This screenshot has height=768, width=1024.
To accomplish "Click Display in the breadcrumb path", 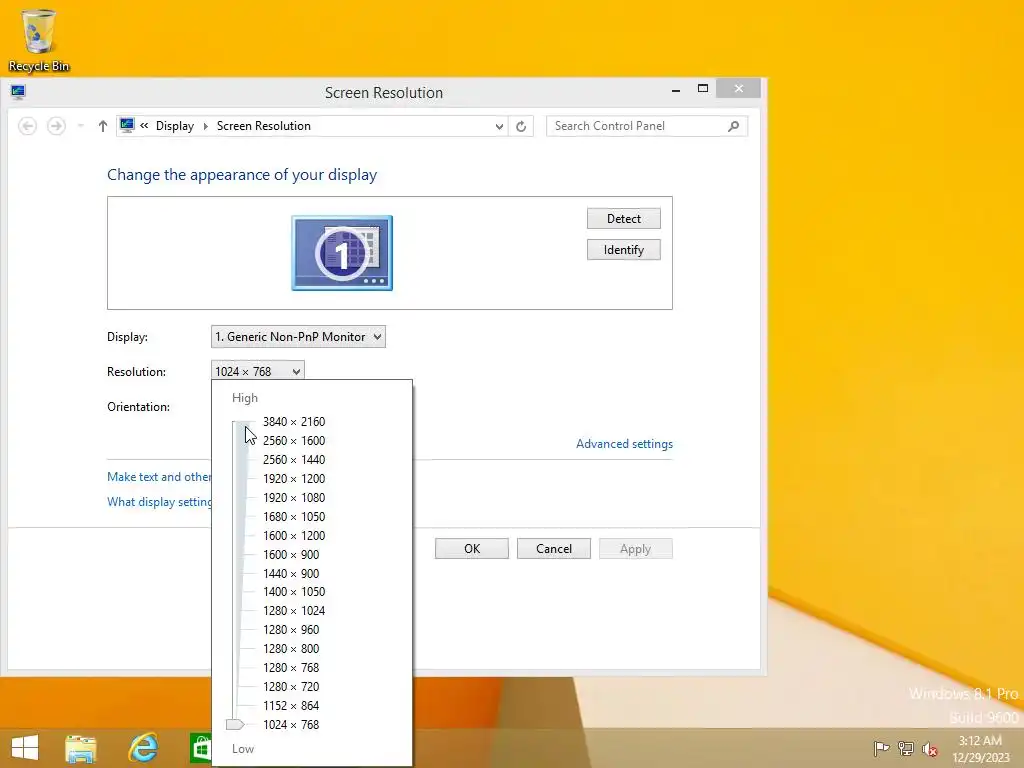I will point(174,126).
